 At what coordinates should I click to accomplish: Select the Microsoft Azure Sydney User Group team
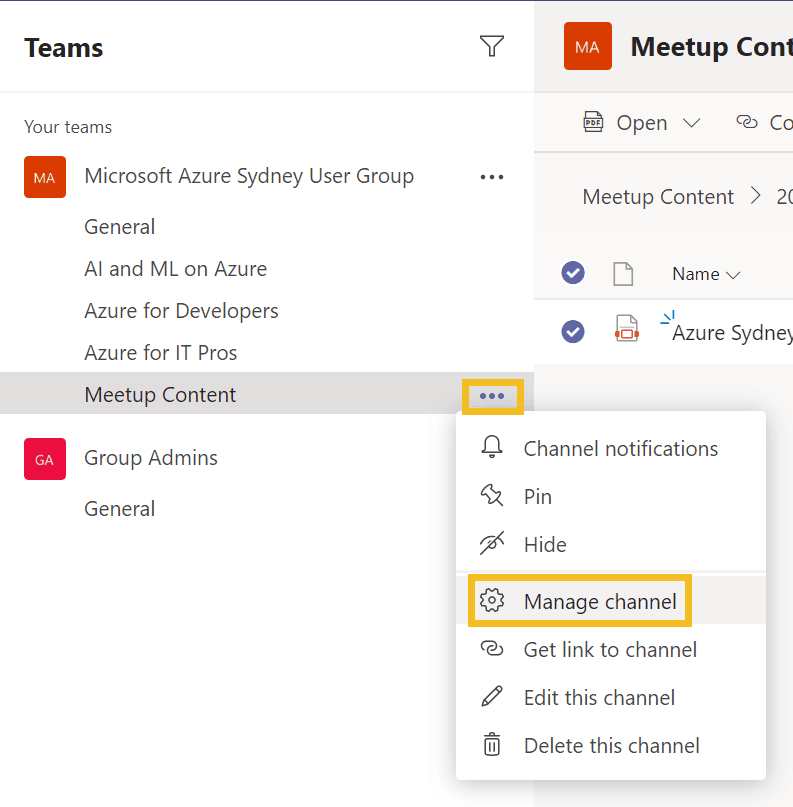(249, 176)
